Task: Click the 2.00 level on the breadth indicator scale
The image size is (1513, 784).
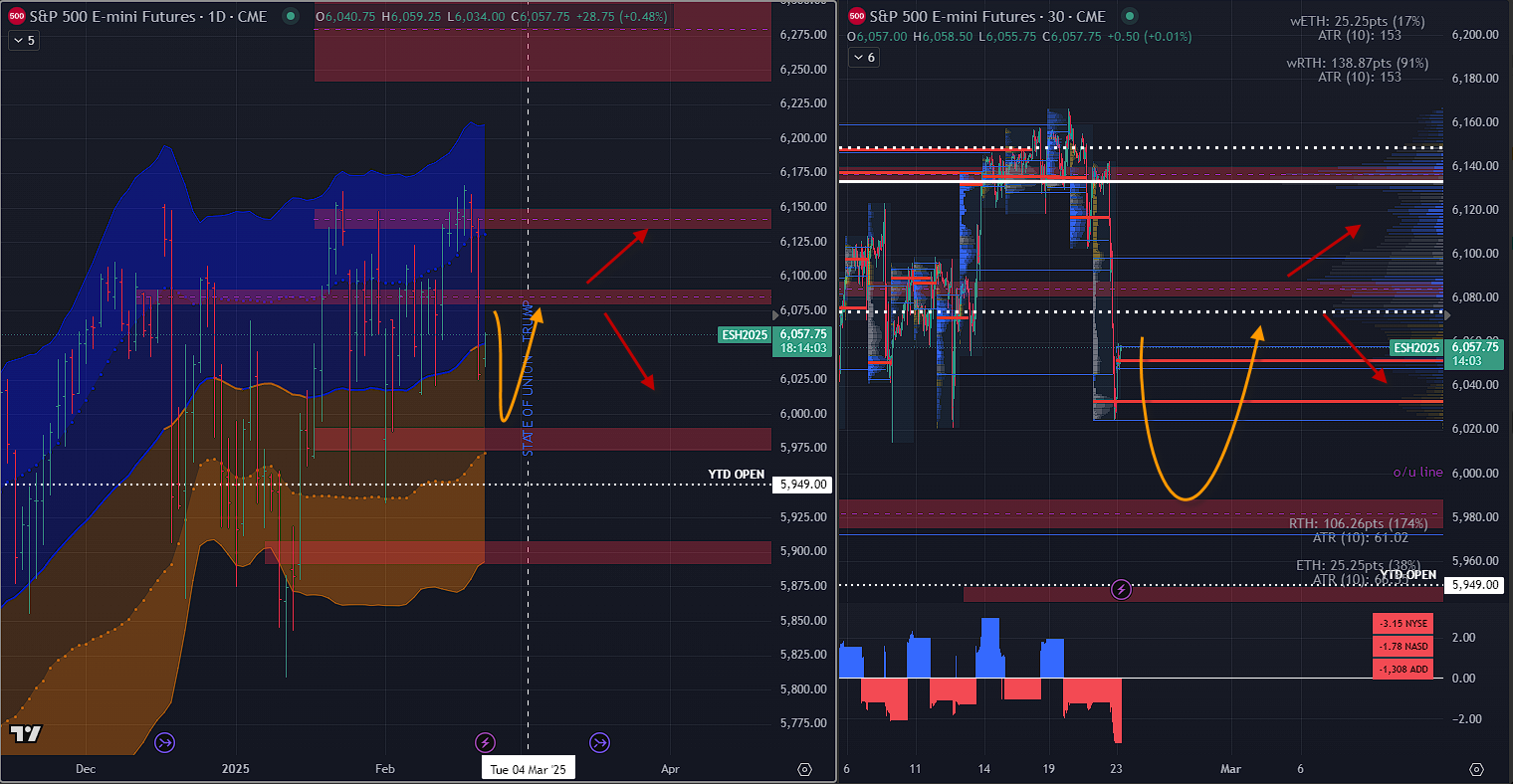Action: pyautogui.click(x=1465, y=638)
